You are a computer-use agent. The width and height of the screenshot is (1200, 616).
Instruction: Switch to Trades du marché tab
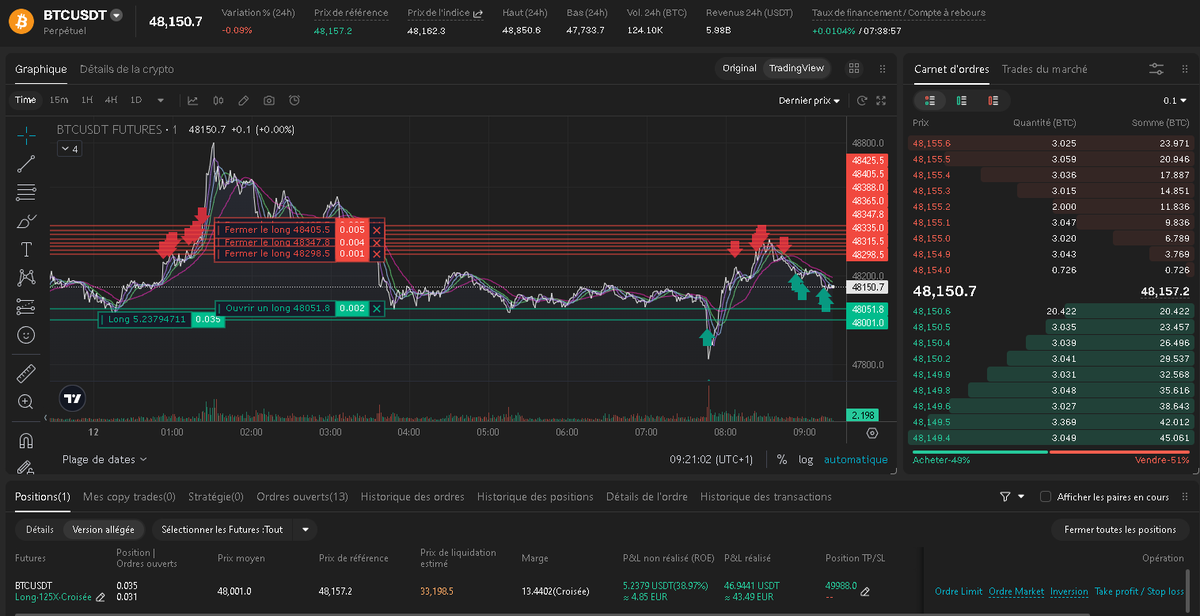(1045, 69)
